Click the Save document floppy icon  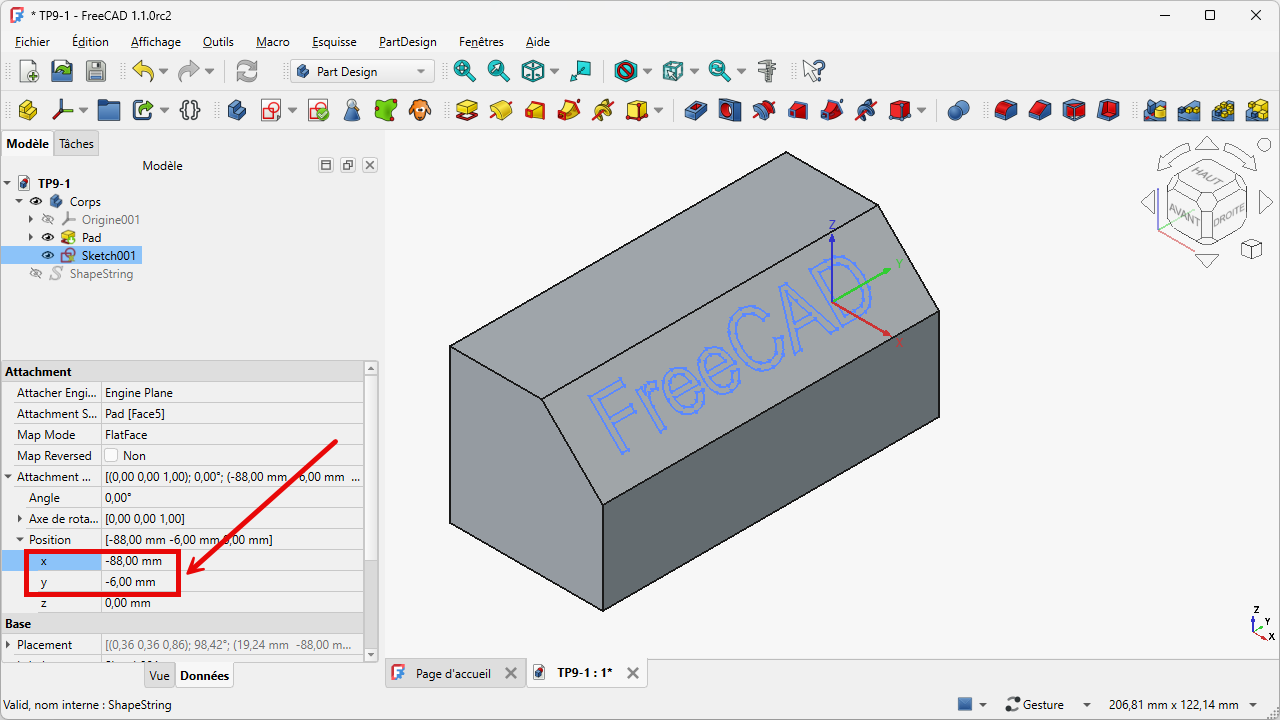95,71
